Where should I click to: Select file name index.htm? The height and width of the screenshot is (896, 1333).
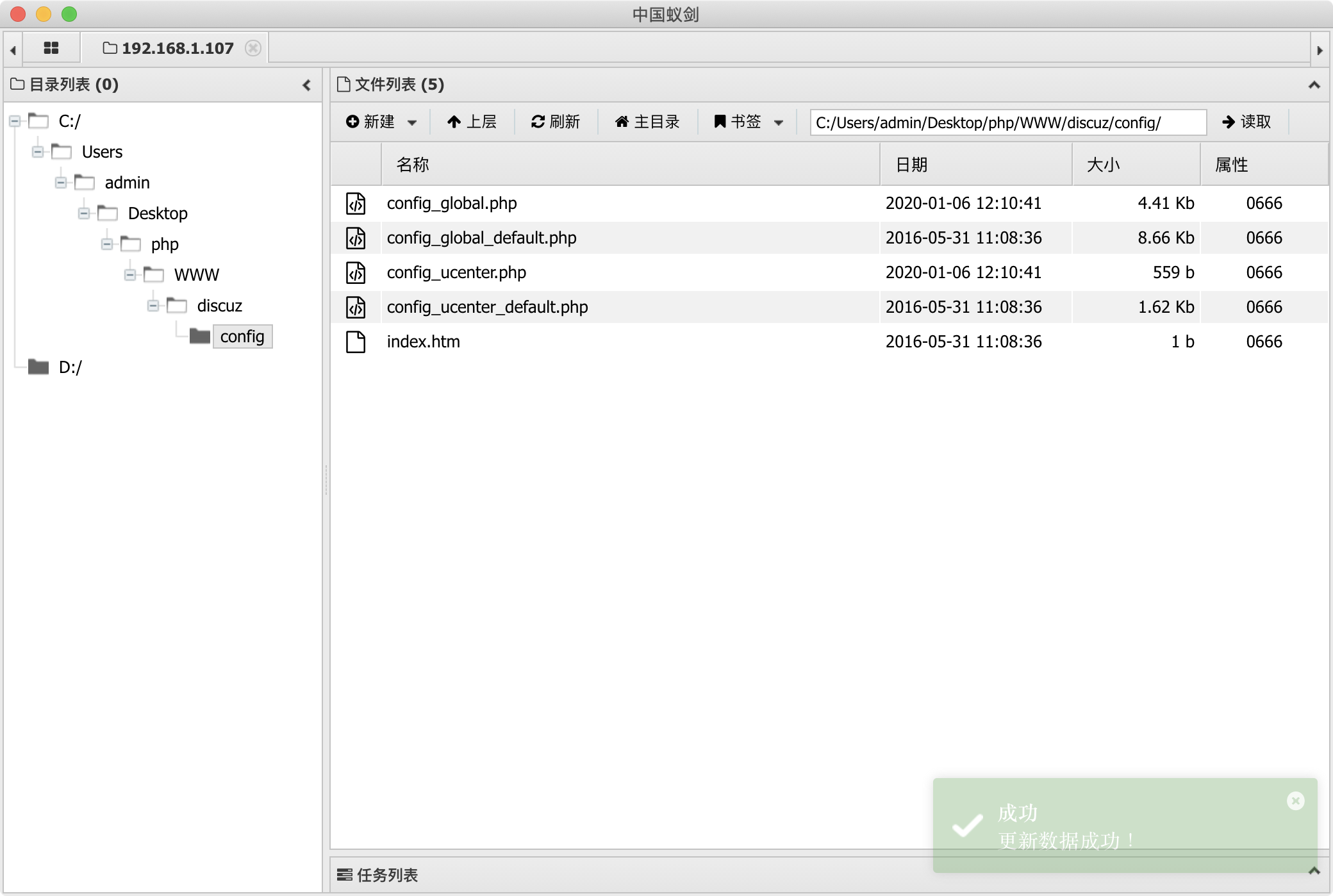pyautogui.click(x=423, y=342)
